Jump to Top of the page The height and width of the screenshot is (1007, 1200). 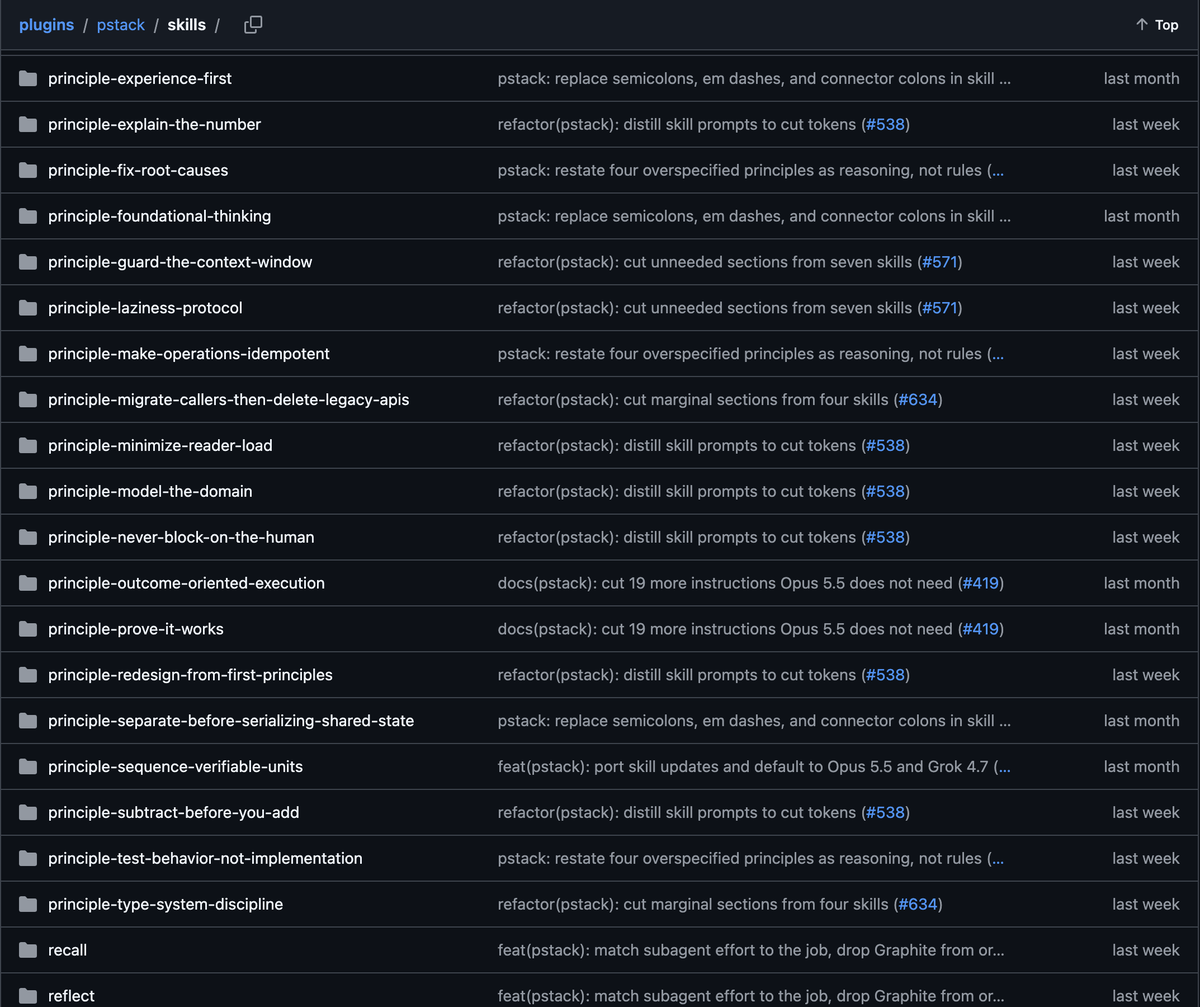1157,25
